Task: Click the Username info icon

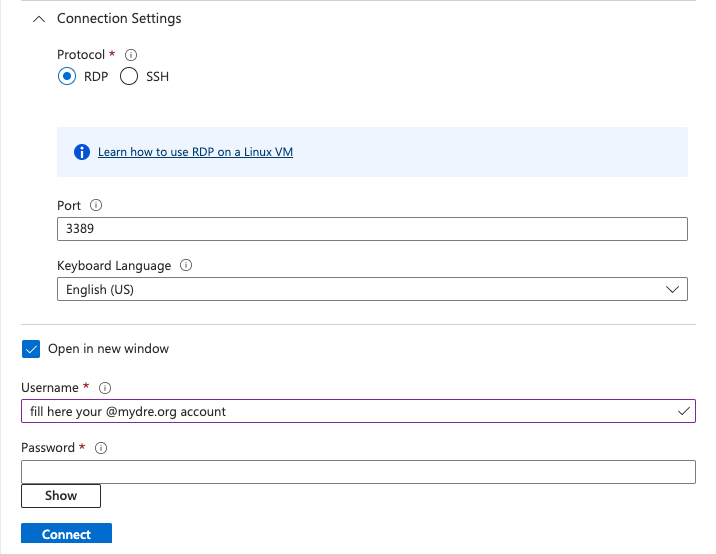Action: click(105, 388)
